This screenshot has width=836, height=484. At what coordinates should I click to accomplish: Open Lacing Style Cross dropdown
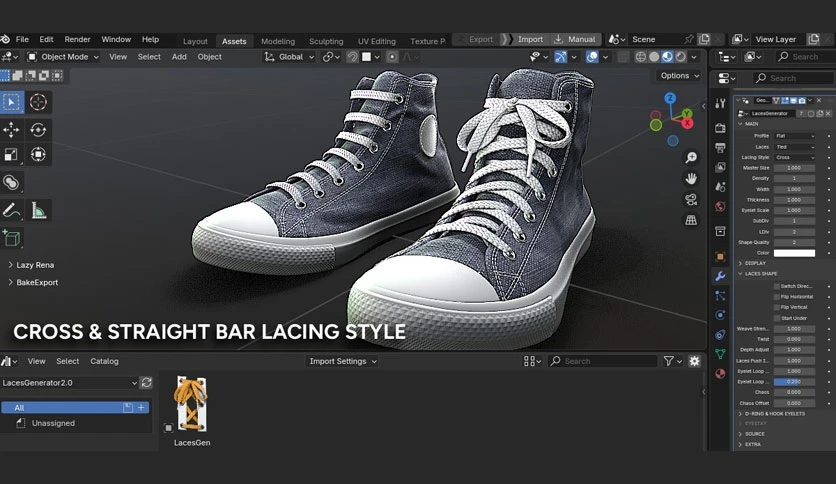coord(794,157)
